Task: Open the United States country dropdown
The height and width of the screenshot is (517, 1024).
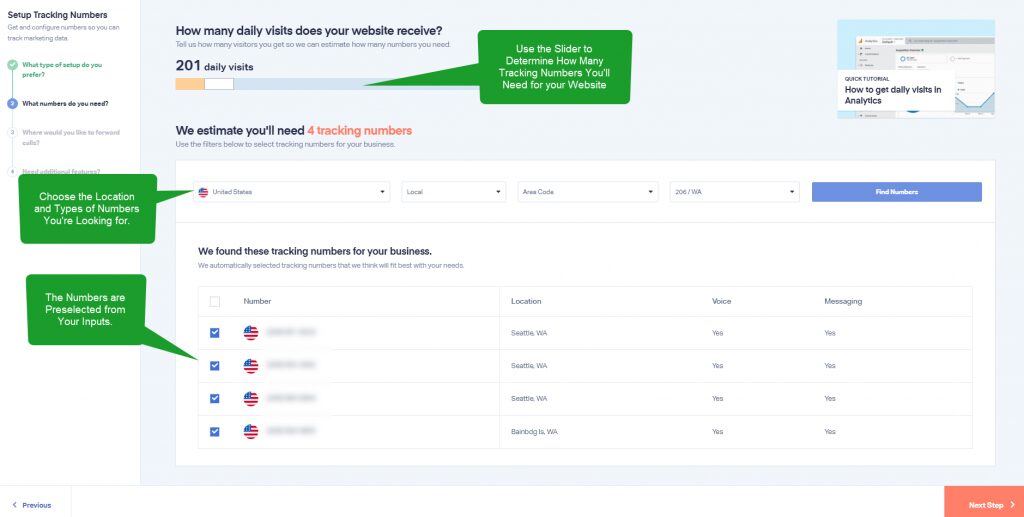Action: click(291, 192)
